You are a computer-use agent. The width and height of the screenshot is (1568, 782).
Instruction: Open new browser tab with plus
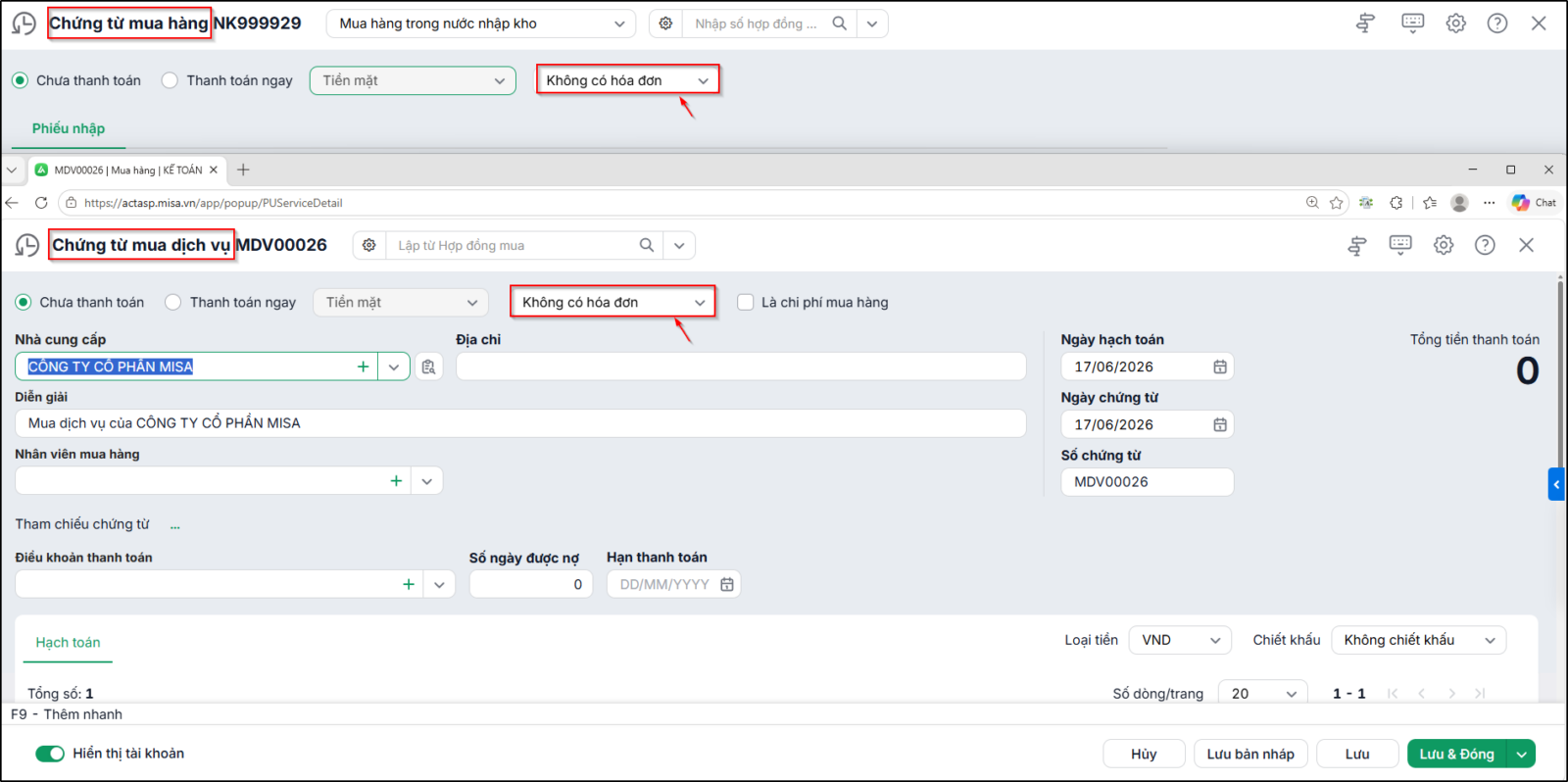[243, 170]
